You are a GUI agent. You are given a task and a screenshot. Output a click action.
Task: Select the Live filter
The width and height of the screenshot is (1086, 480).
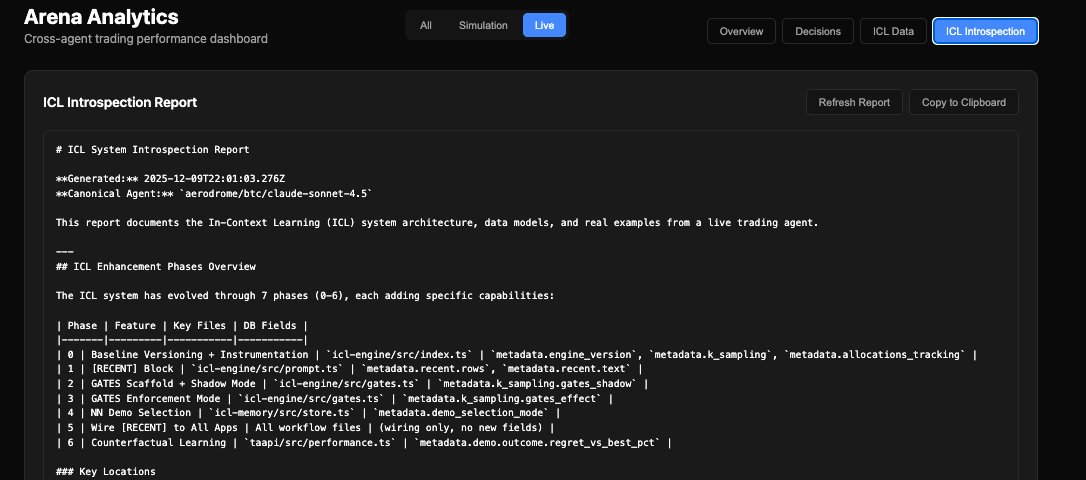[x=544, y=26]
